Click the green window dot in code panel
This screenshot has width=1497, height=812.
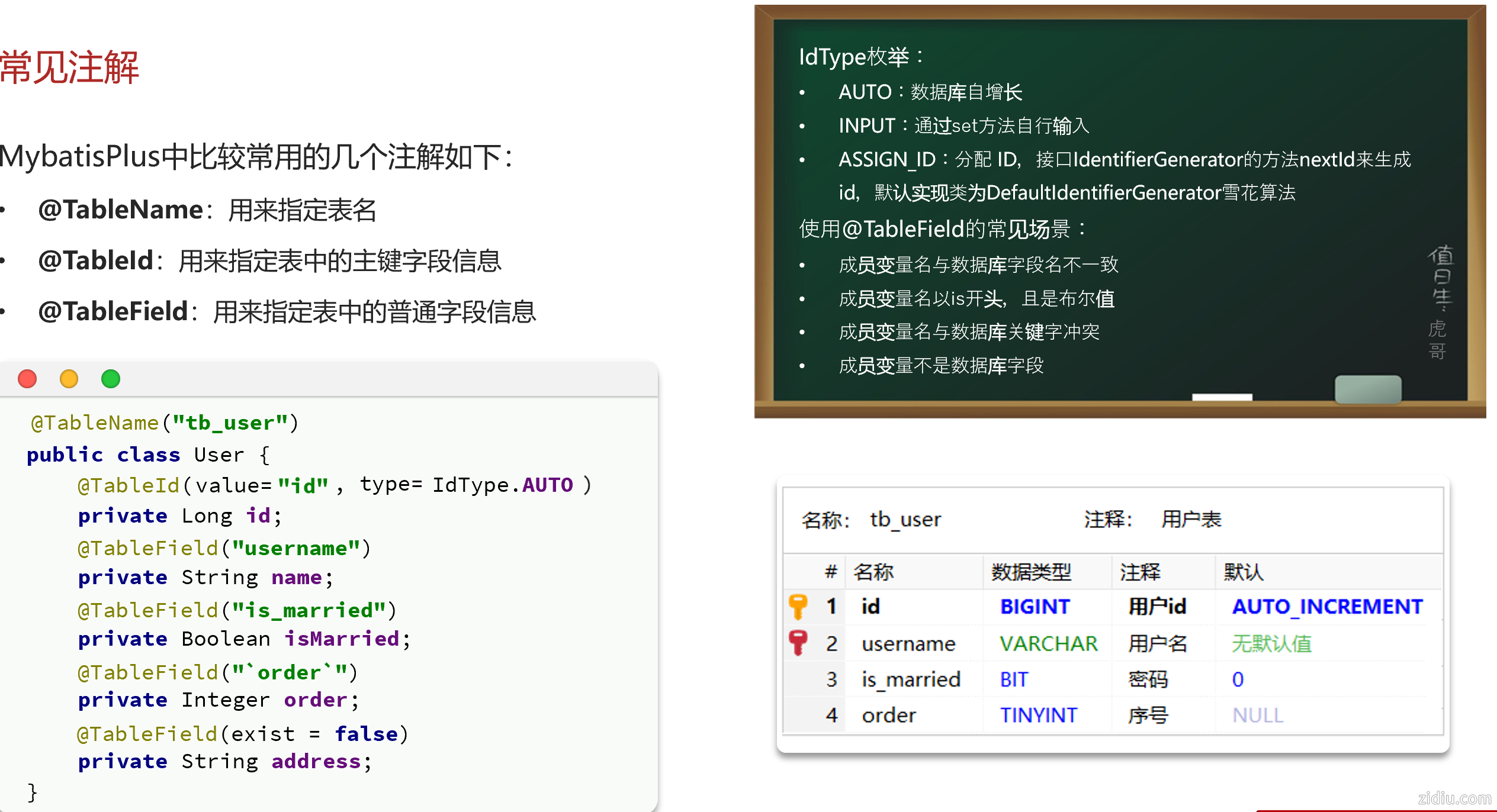pos(111,379)
